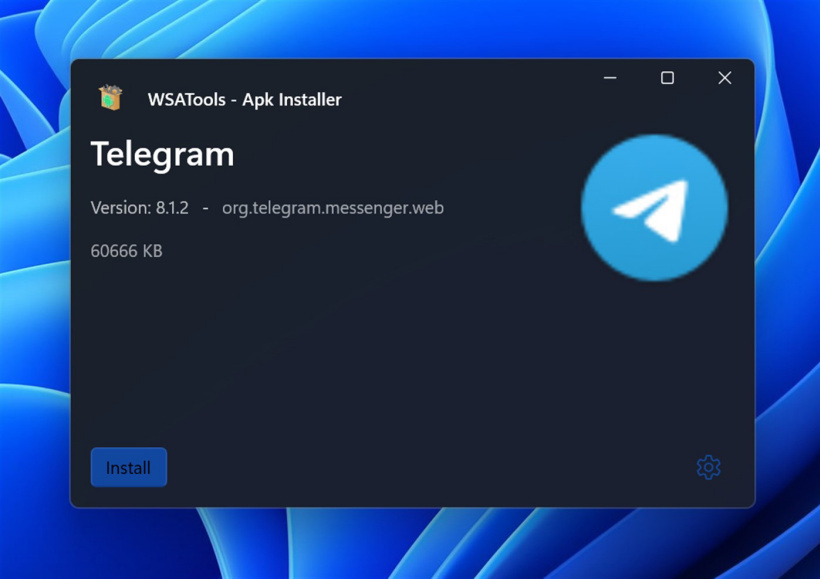The height and width of the screenshot is (579, 820).
Task: Click the blank area between Install and gear
Action: pos(429,467)
